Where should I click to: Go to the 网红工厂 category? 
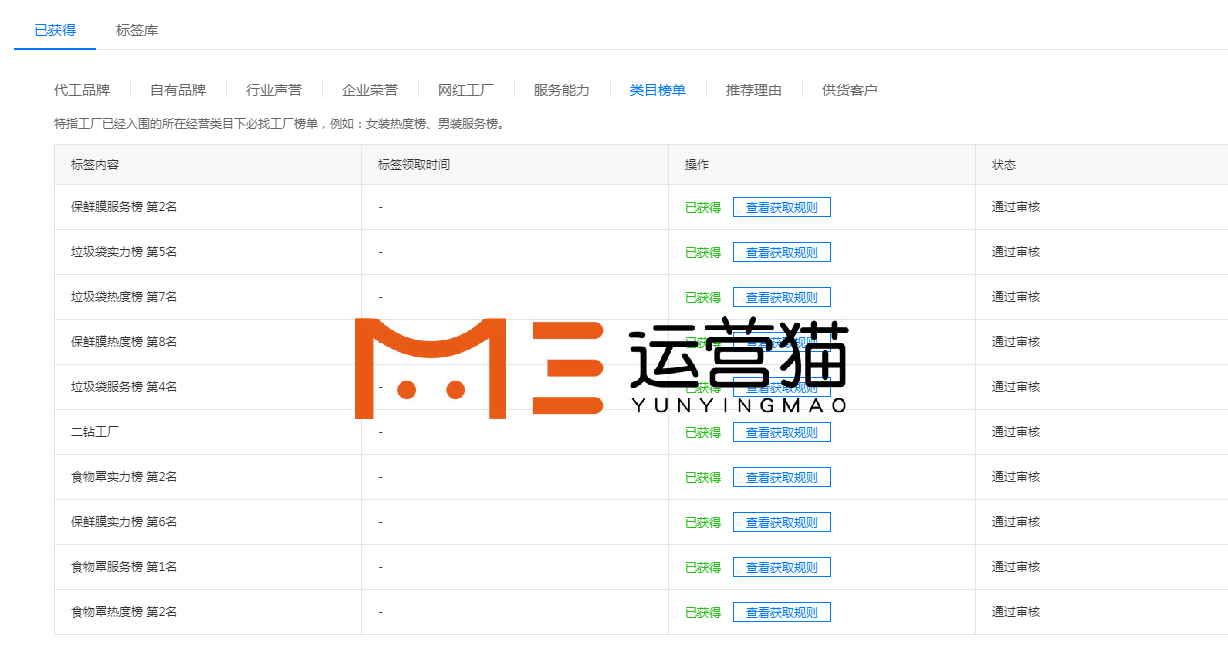pos(466,90)
